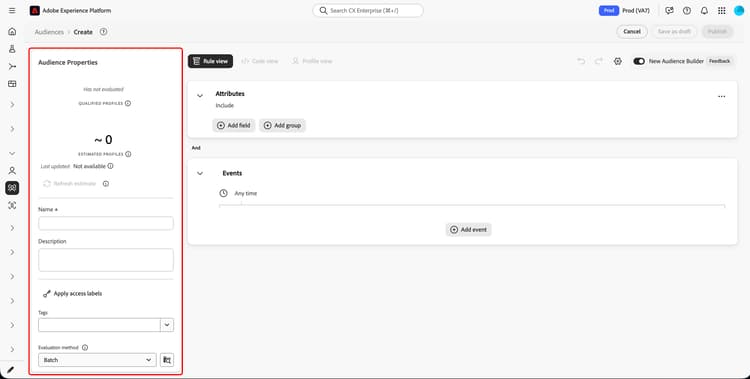The height and width of the screenshot is (379, 750).
Task: Click the pencil edit icon at sidebar bottom
Action: coord(11,370)
